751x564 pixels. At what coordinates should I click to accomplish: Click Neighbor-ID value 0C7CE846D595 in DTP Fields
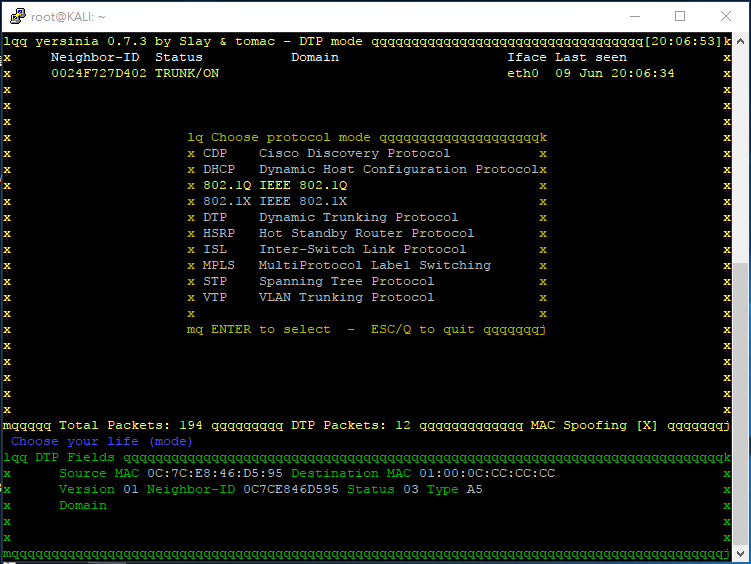[291, 490]
